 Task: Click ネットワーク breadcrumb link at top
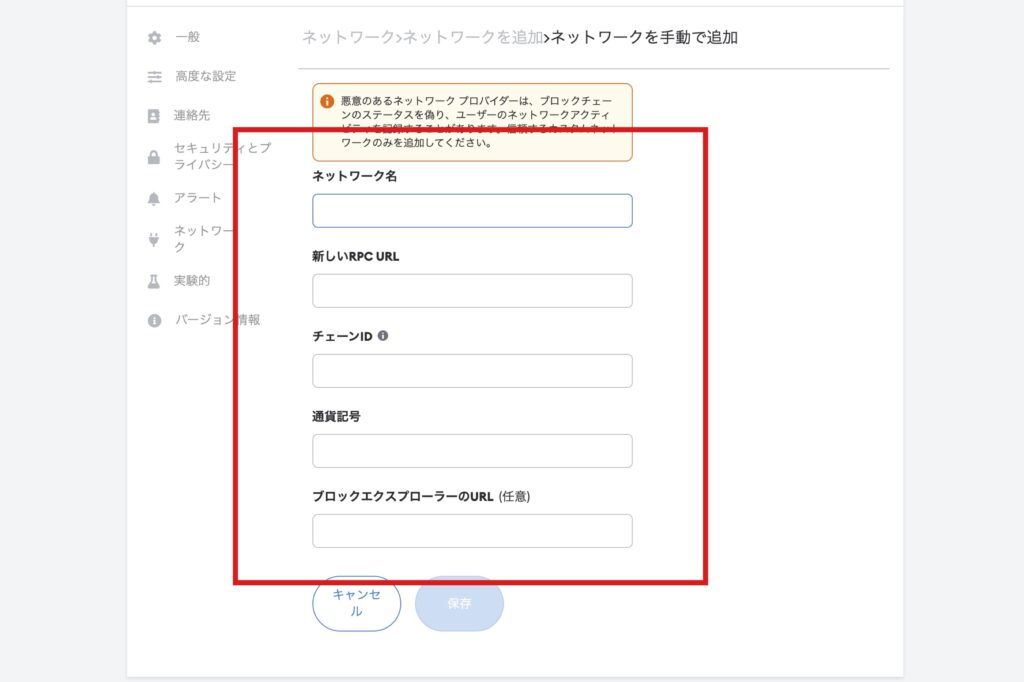348,38
